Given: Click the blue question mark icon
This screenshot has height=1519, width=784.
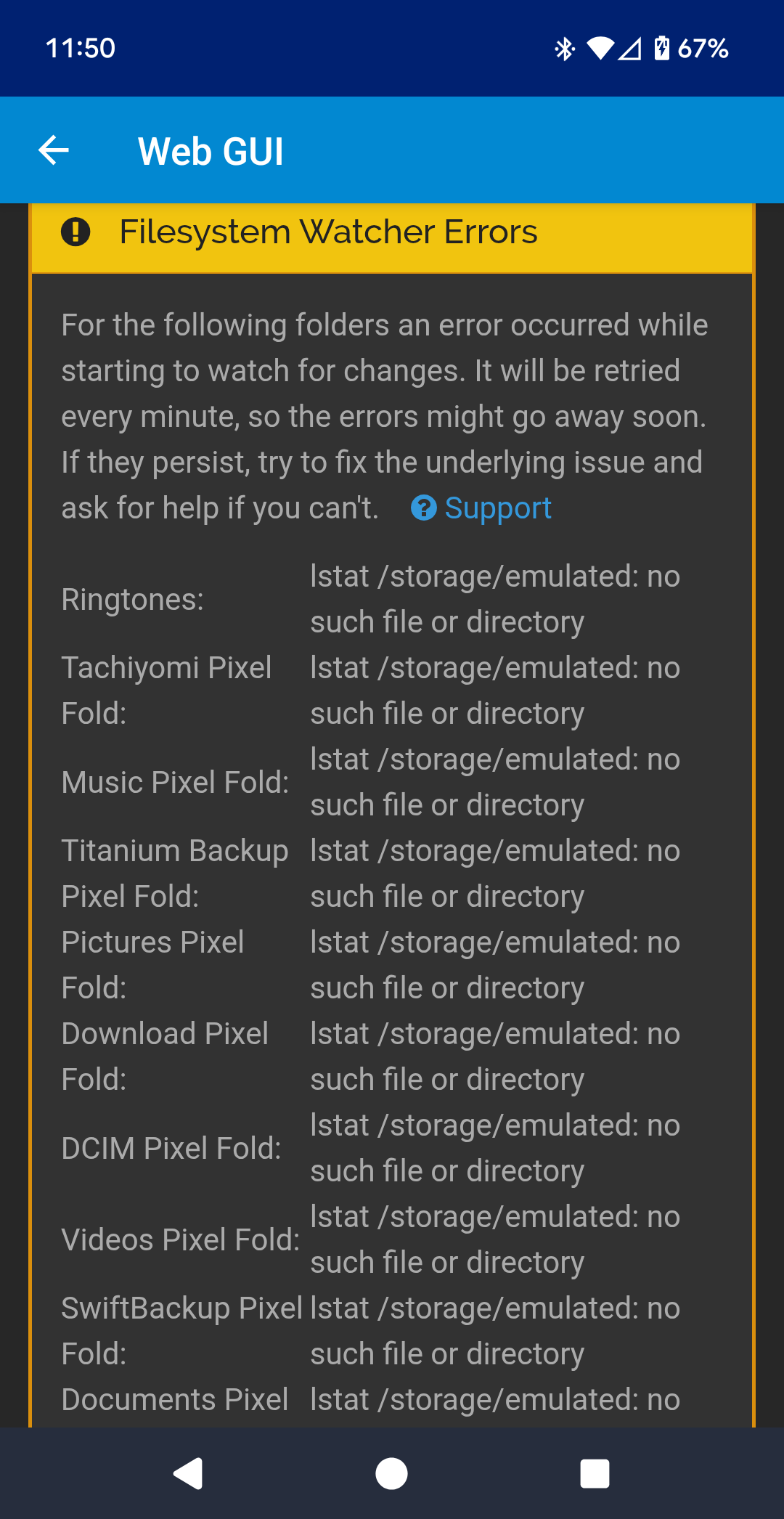Looking at the screenshot, I should [x=424, y=508].
